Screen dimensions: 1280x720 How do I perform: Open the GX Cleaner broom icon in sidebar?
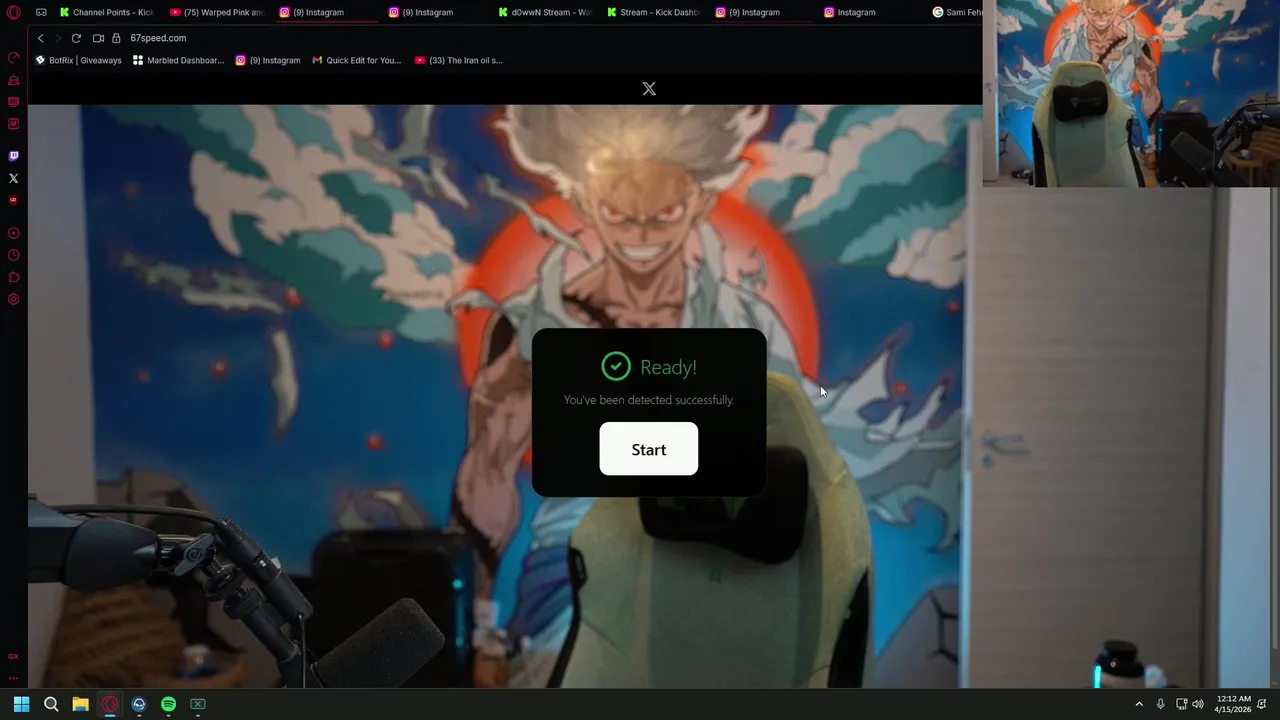(x=14, y=80)
